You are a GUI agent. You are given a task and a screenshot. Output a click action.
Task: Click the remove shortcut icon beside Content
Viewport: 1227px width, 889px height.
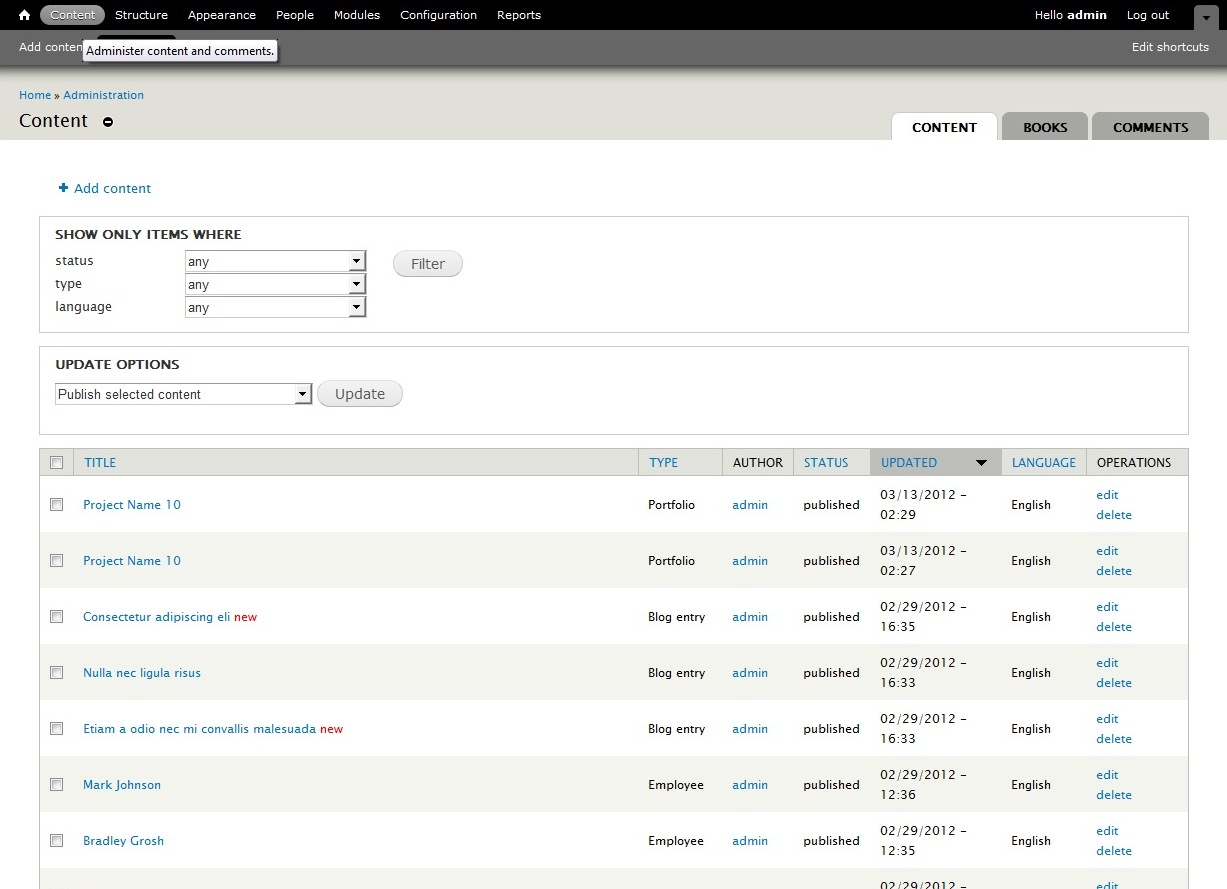pyautogui.click(x=108, y=122)
